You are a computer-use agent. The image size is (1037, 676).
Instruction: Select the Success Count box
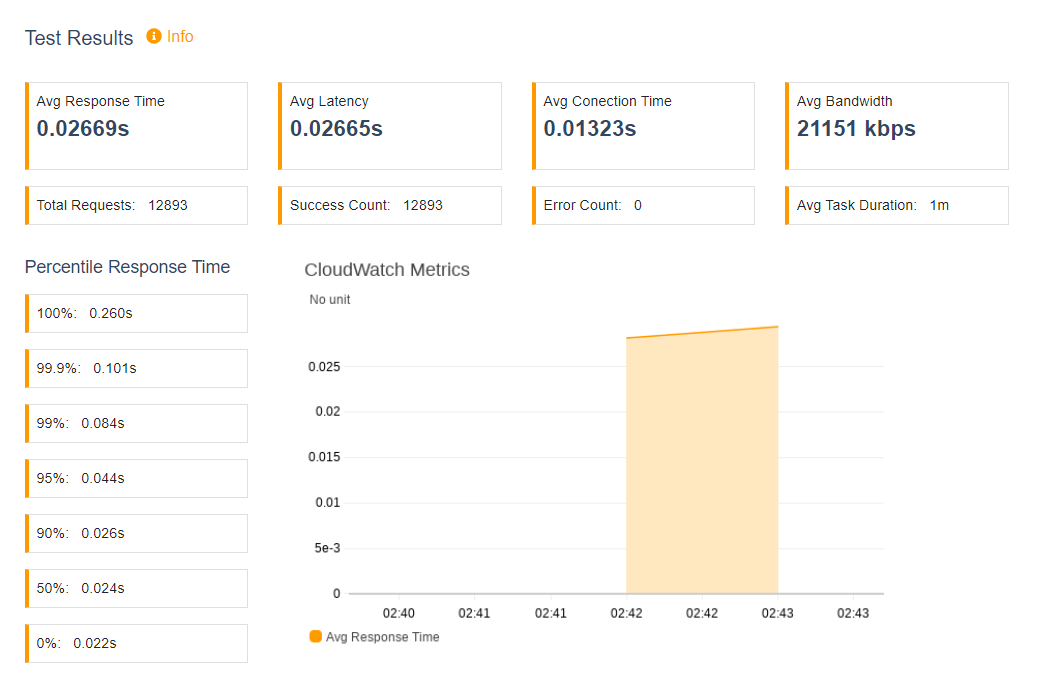pos(390,205)
